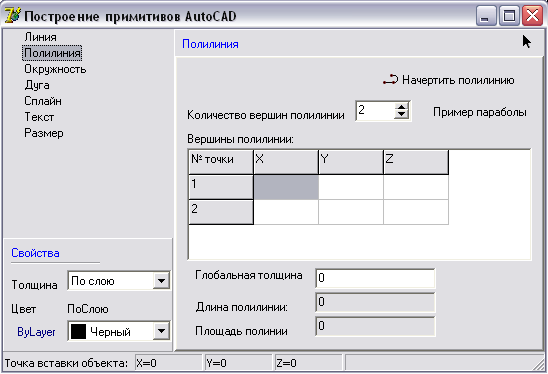
Task: Select Размер in the primitives list
Action: [43, 133]
